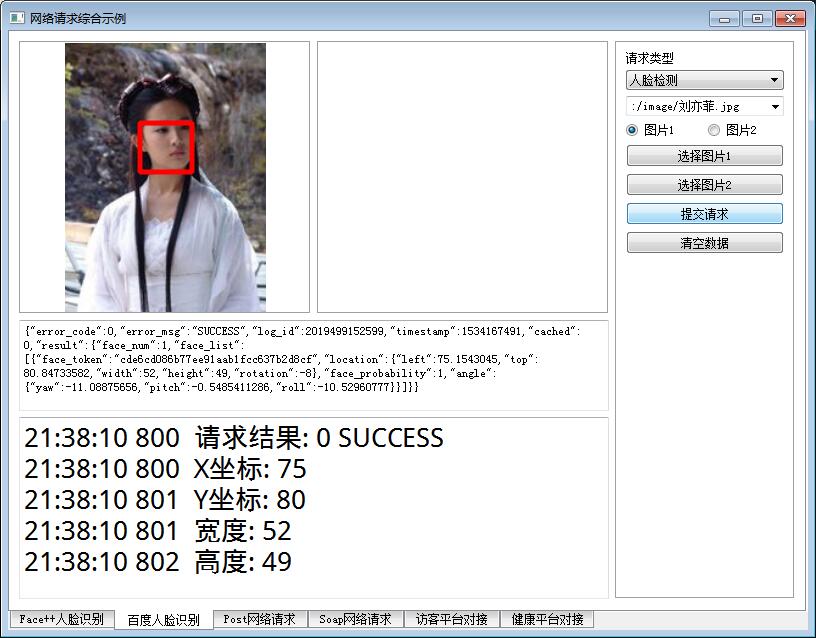Click the log line X坐标: 75
Viewport: 816px width, 638px height.
pos(165,469)
